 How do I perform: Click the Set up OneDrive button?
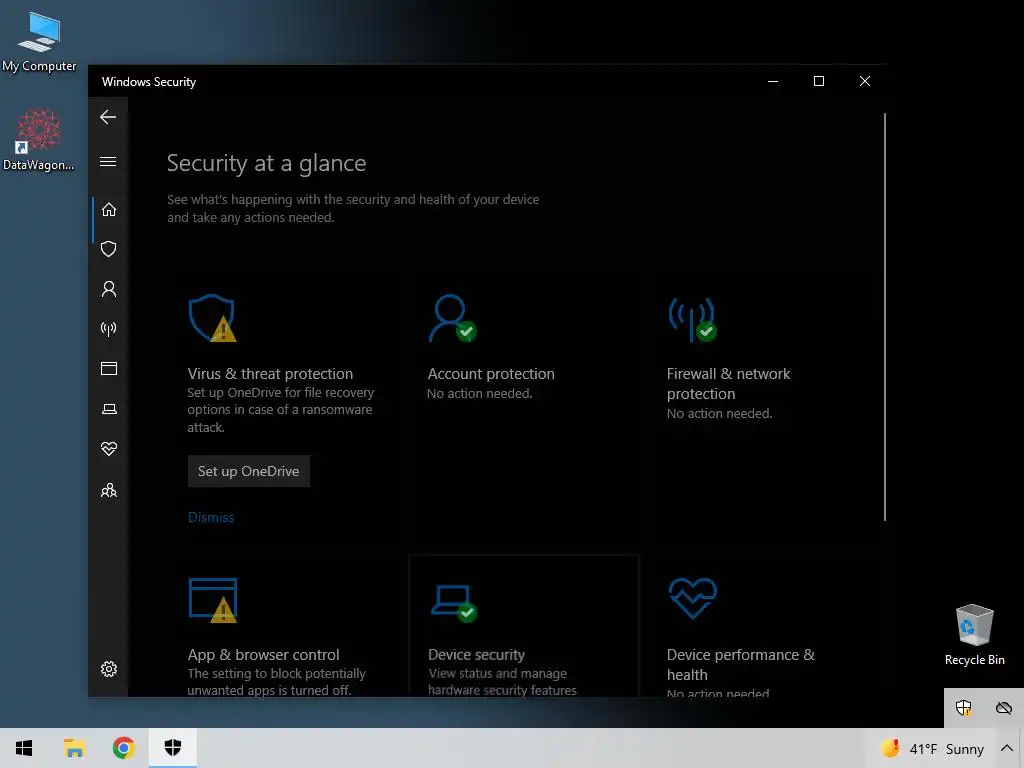(x=249, y=471)
